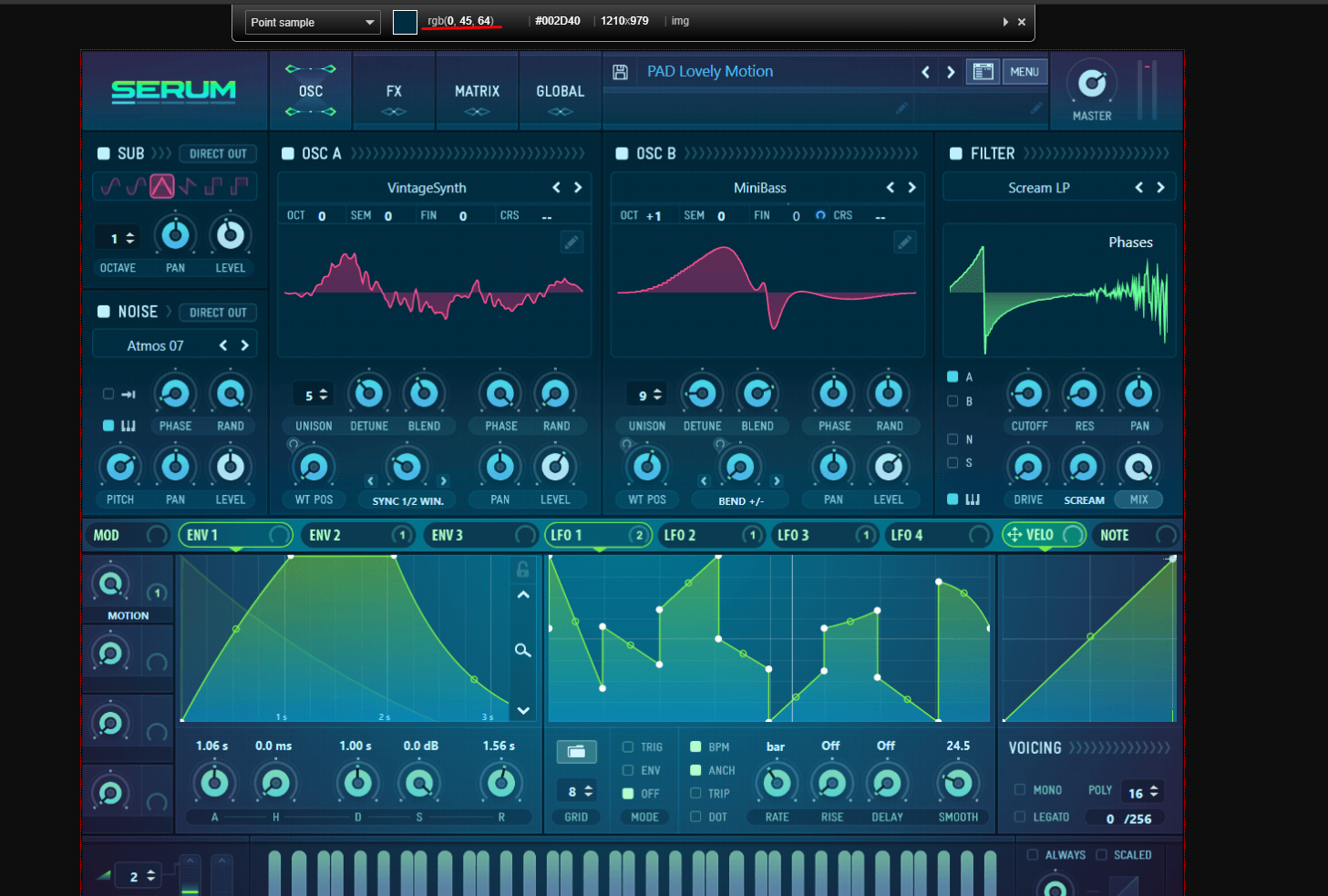Click the SUB DIRECT OUT button
Viewport: 1328px width, 896px height.
pos(218,154)
